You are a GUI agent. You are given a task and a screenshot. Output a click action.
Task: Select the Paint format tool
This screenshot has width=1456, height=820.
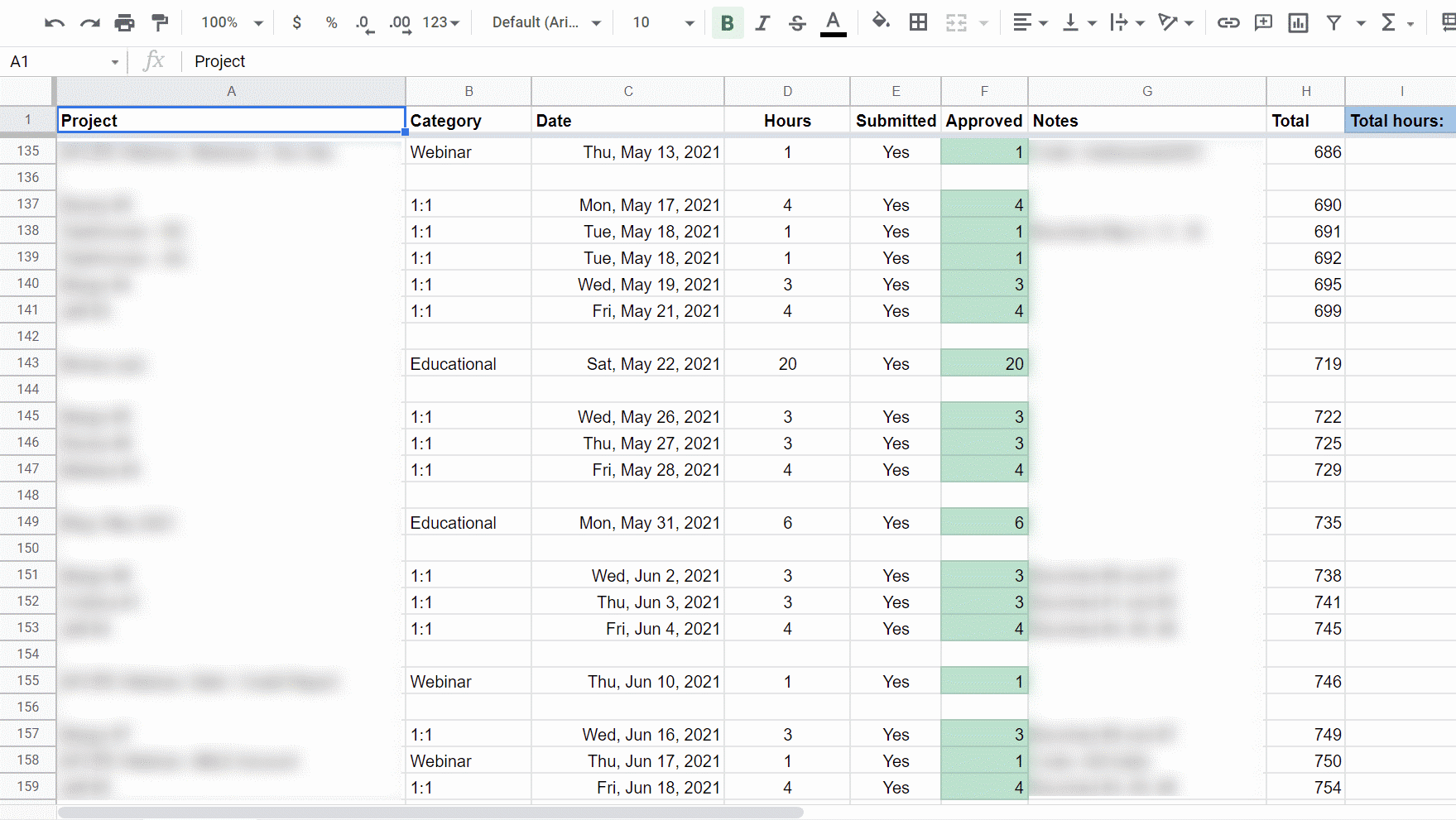point(160,22)
